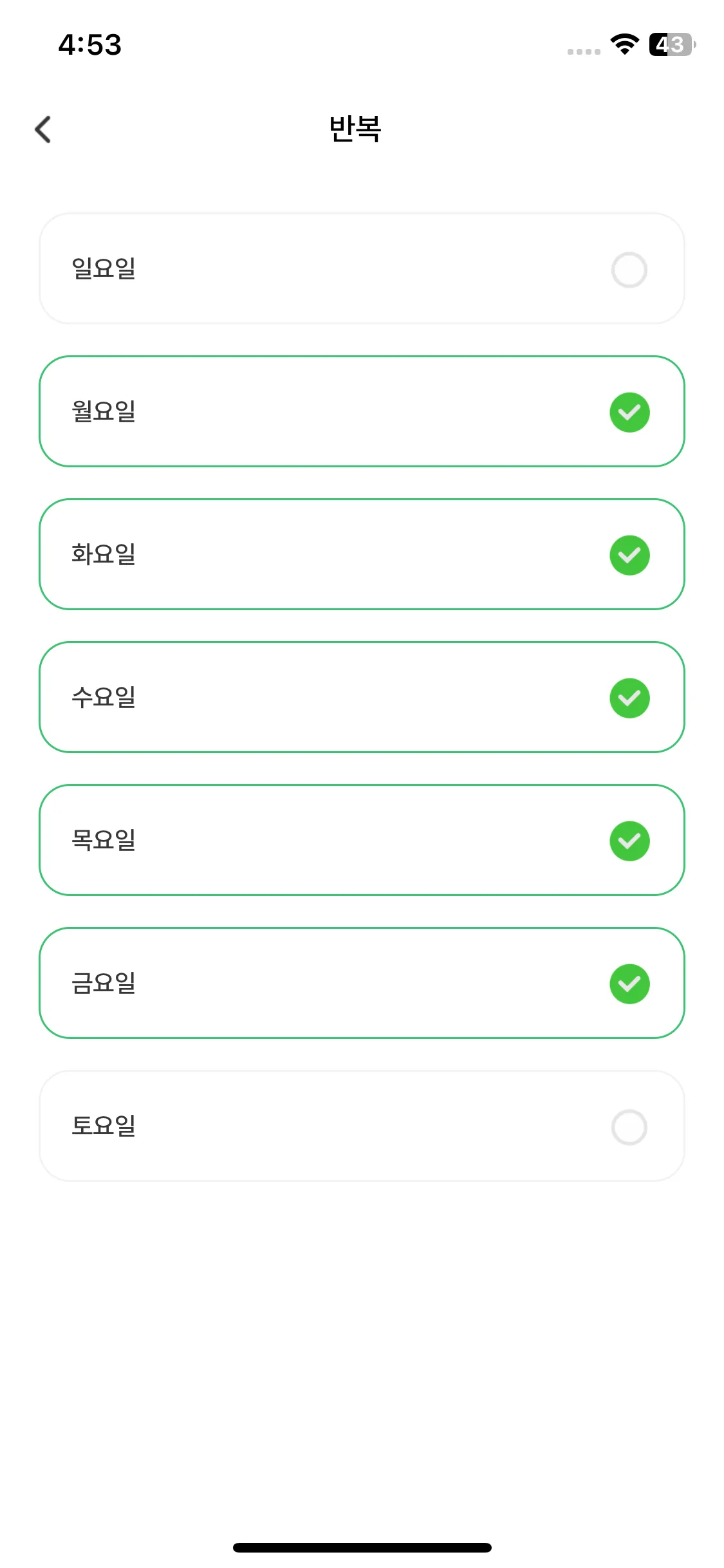Enable the empty circle for 일요일

point(629,270)
